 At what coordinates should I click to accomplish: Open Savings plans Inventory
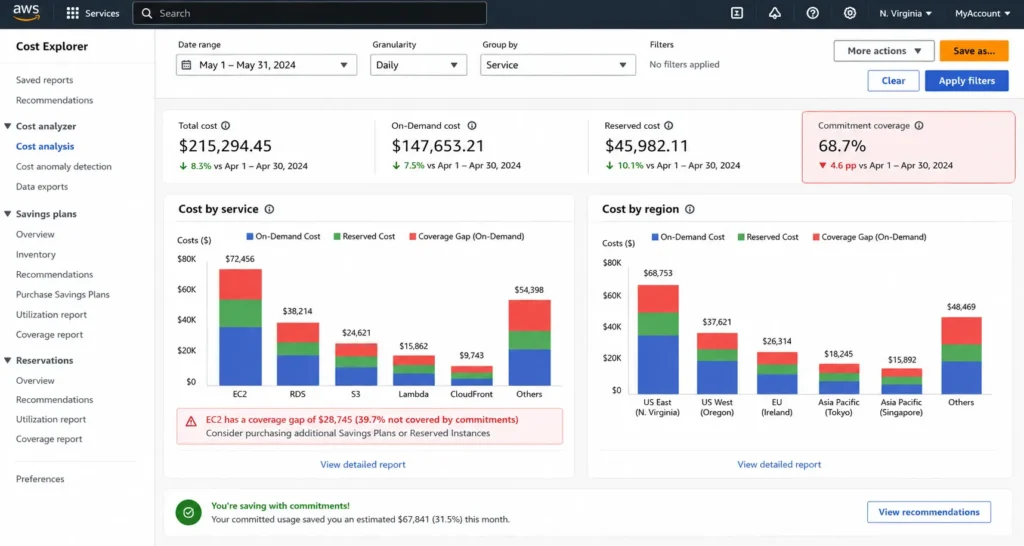coord(36,255)
